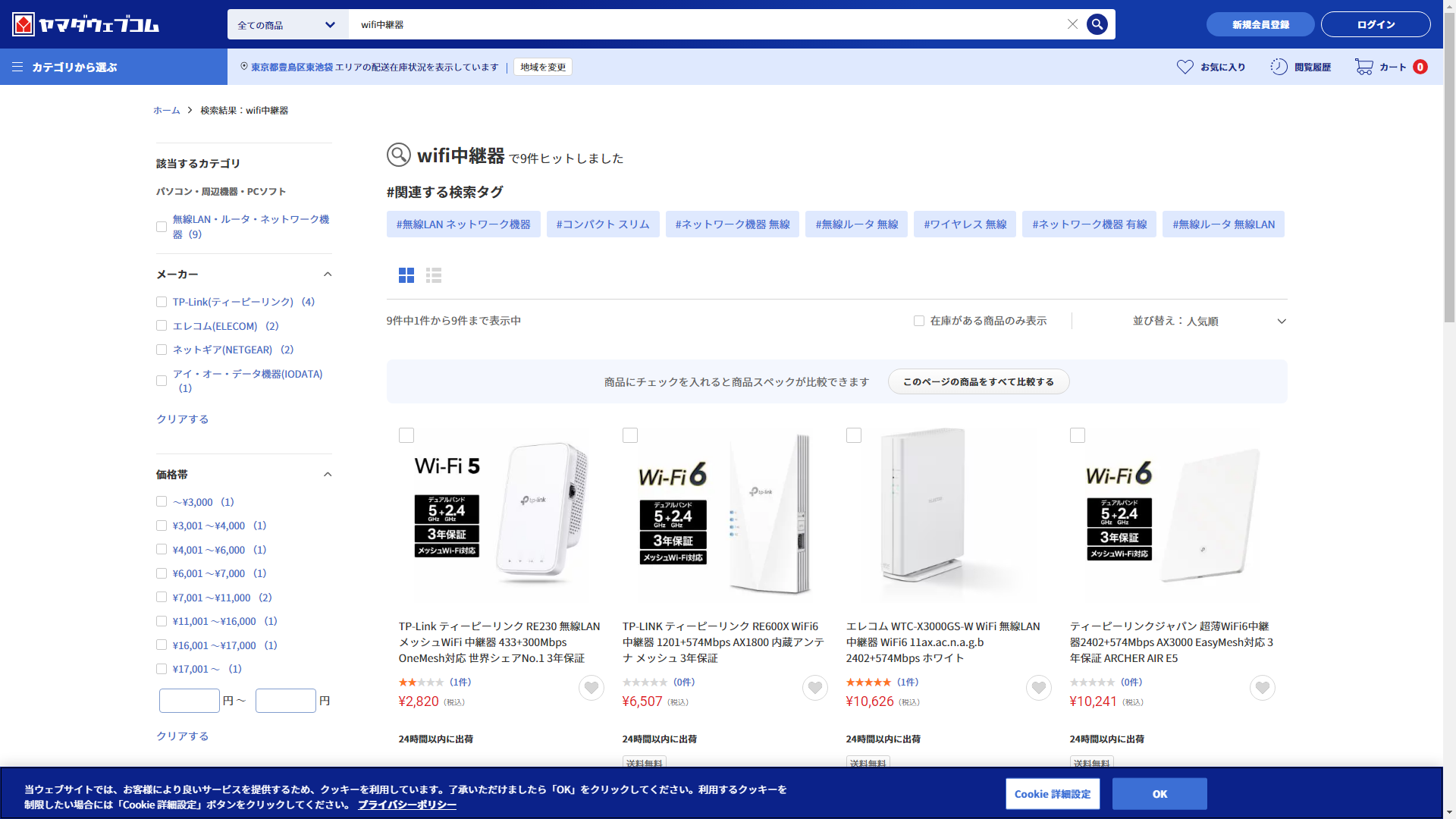
Task: Click the 地域を変更 button
Action: click(543, 67)
